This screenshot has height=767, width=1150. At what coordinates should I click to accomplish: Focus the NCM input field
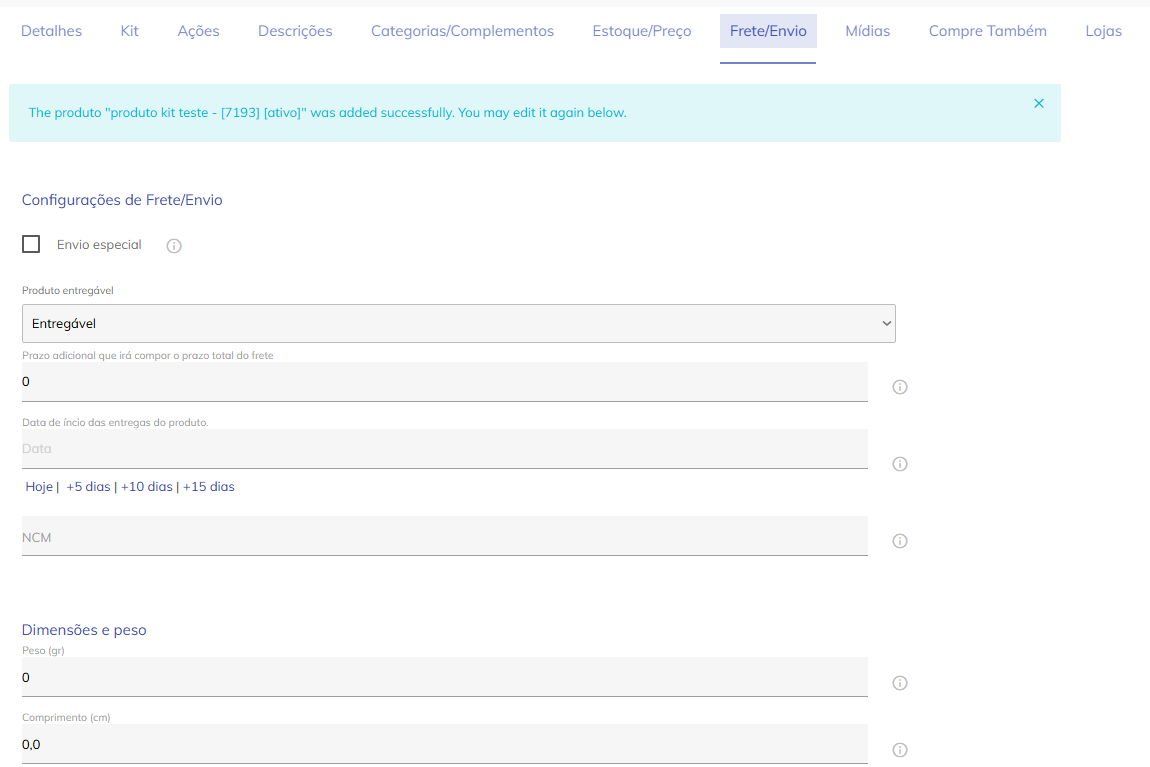[x=444, y=537]
